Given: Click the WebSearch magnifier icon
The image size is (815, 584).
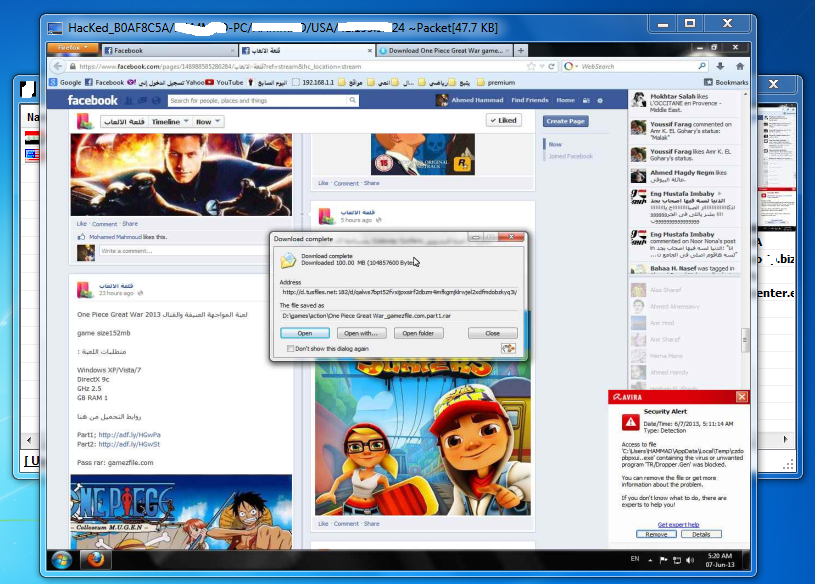Looking at the screenshot, I should pyautogui.click(x=702, y=66).
